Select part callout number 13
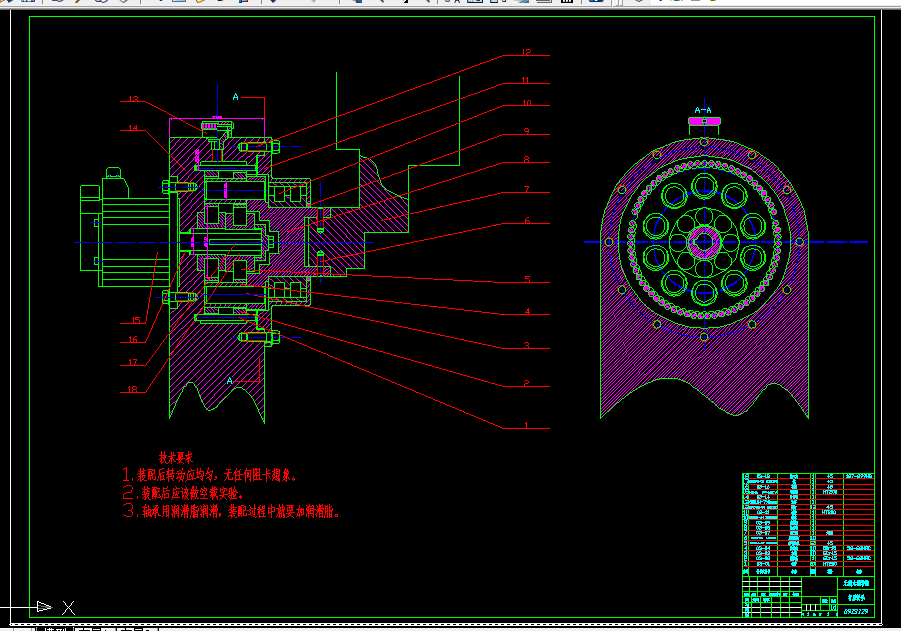The height and width of the screenshot is (631, 901). 133,99
